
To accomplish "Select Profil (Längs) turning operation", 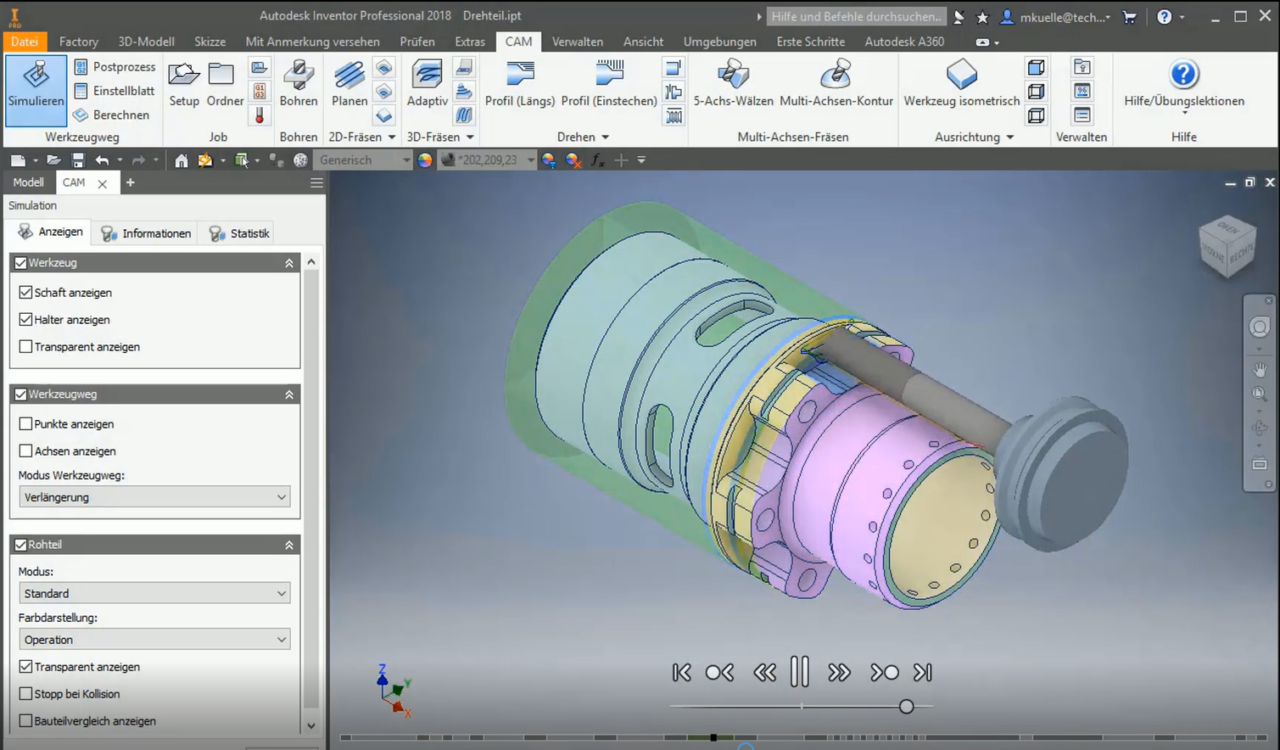I will click(x=520, y=85).
